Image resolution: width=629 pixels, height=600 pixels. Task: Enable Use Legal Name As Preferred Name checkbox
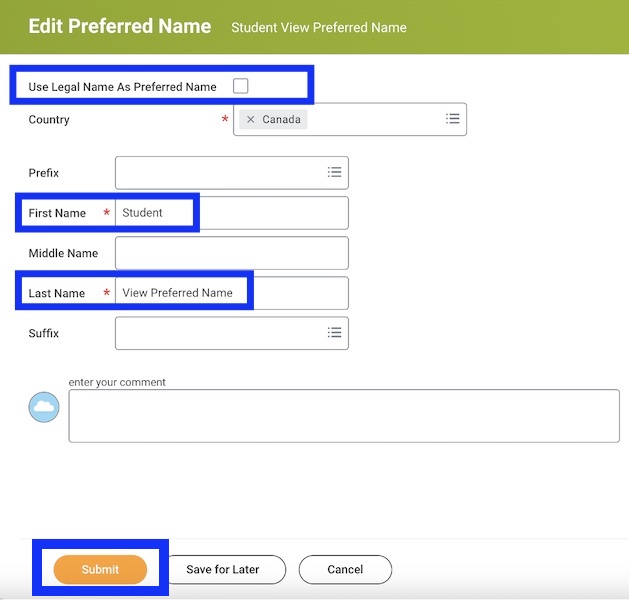[240, 86]
